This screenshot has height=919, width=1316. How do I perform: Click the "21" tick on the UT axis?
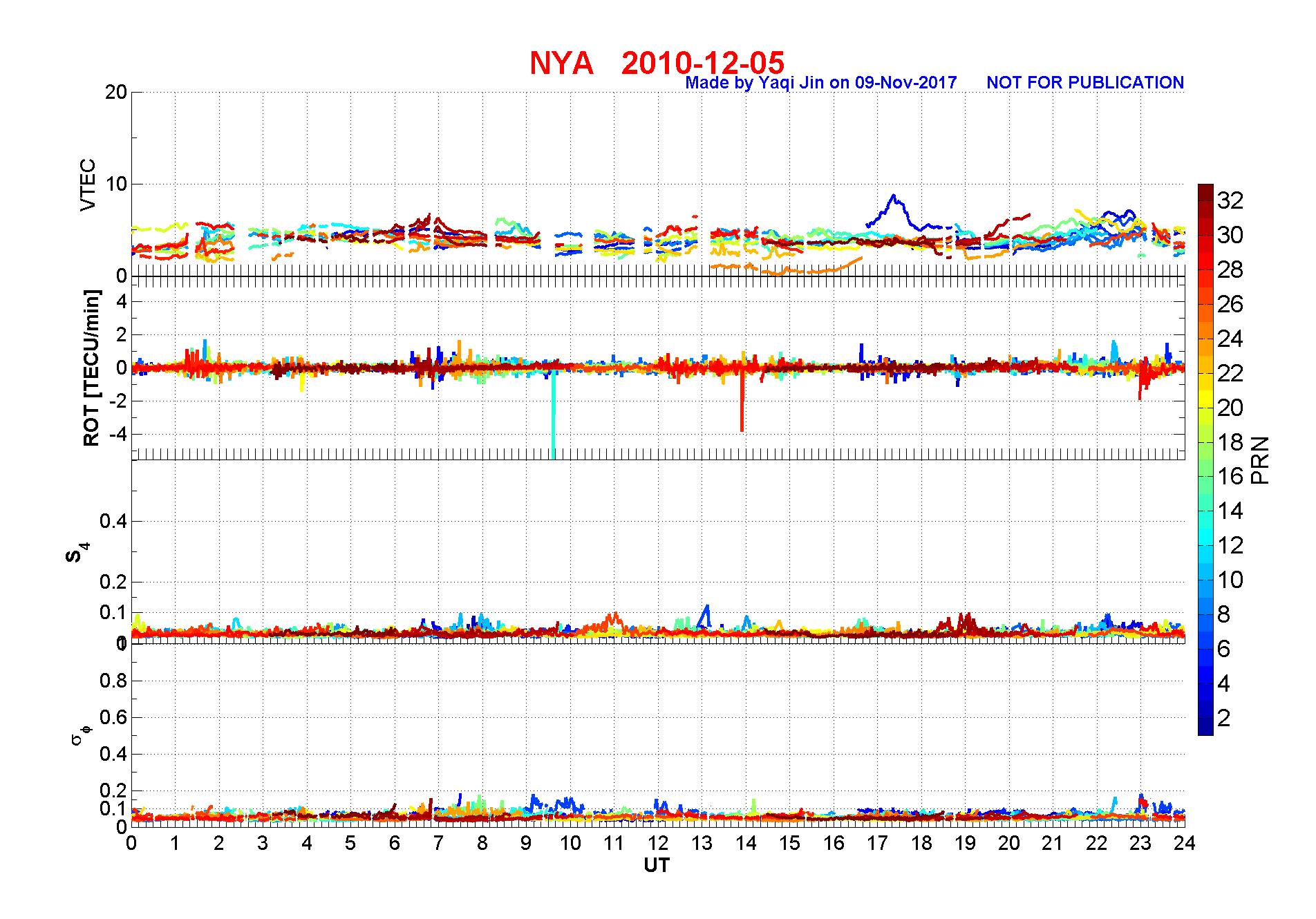point(1053,843)
